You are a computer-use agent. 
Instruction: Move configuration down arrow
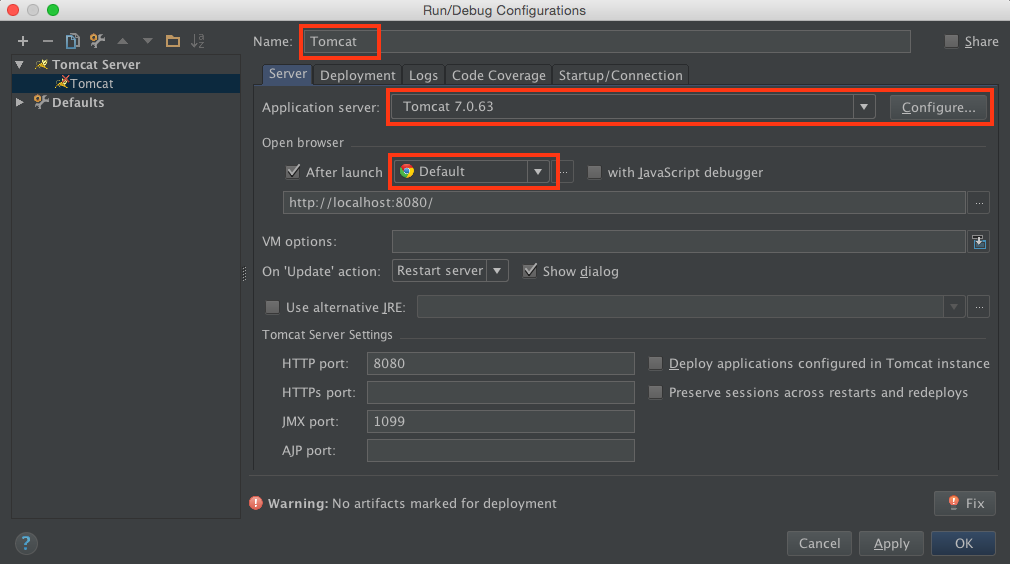pos(148,41)
